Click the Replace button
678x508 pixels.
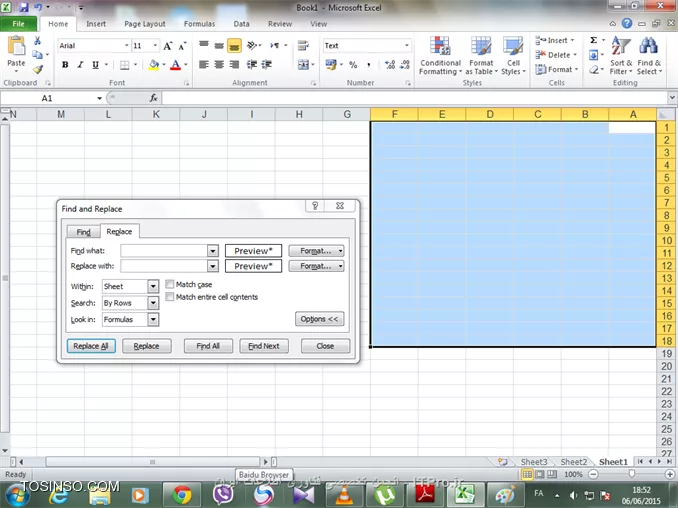click(147, 346)
